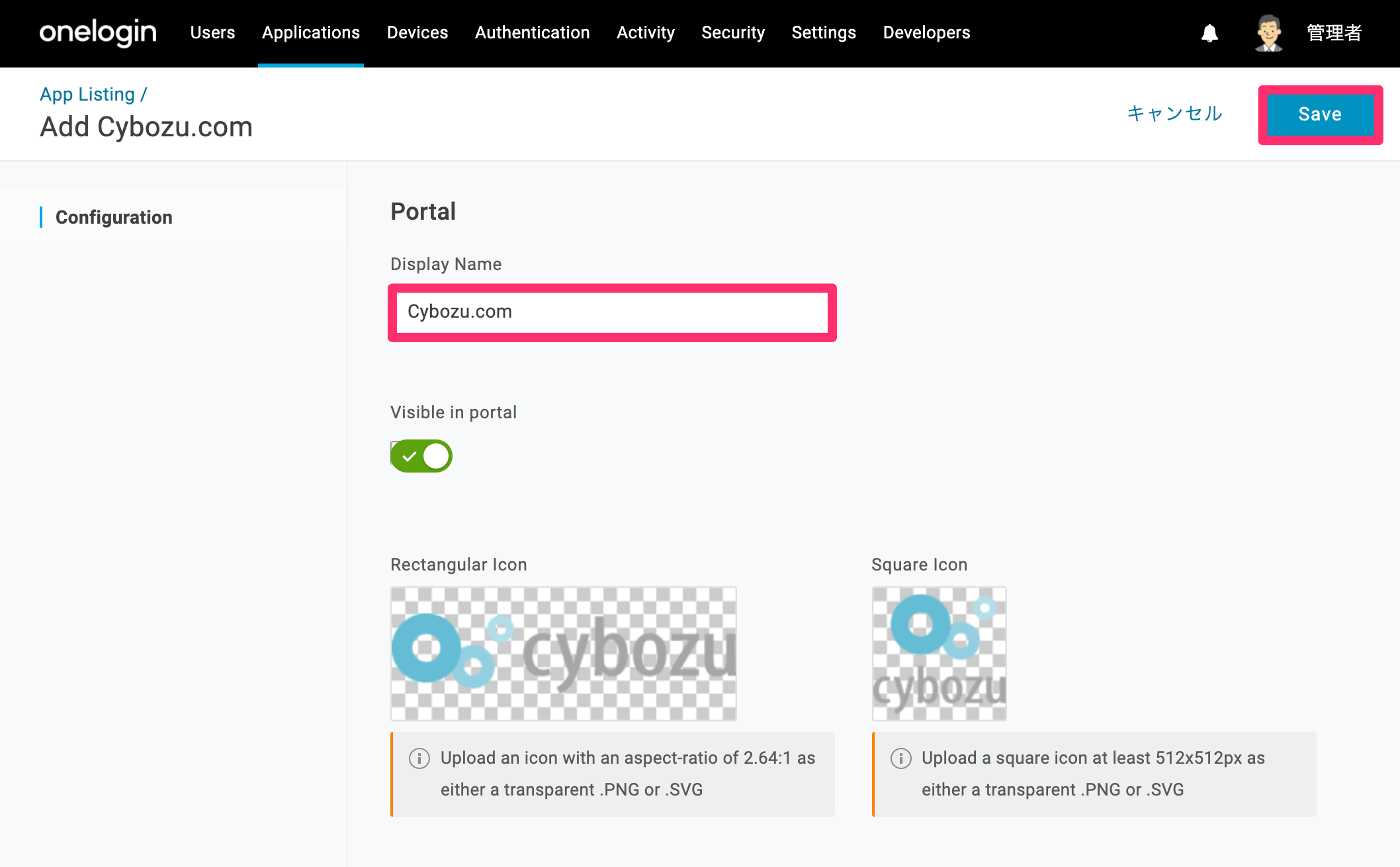Open the Developers menu

click(926, 32)
